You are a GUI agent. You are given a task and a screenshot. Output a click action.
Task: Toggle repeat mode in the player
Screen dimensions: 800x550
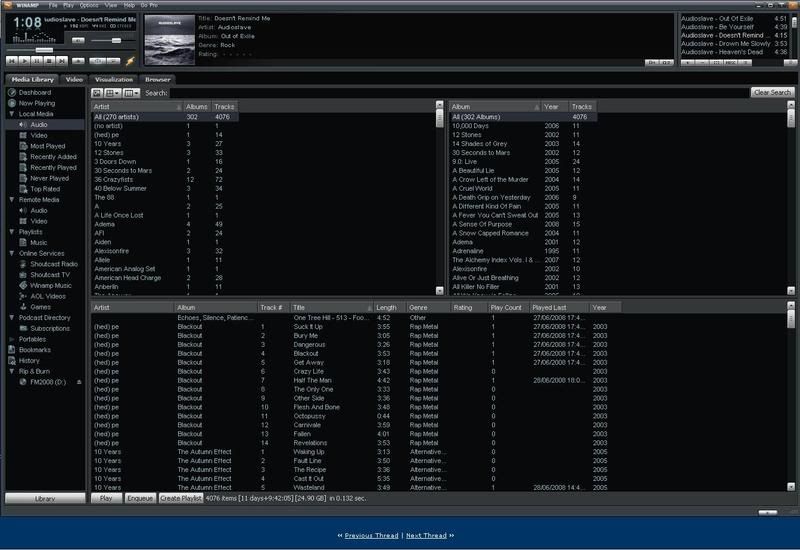point(113,61)
